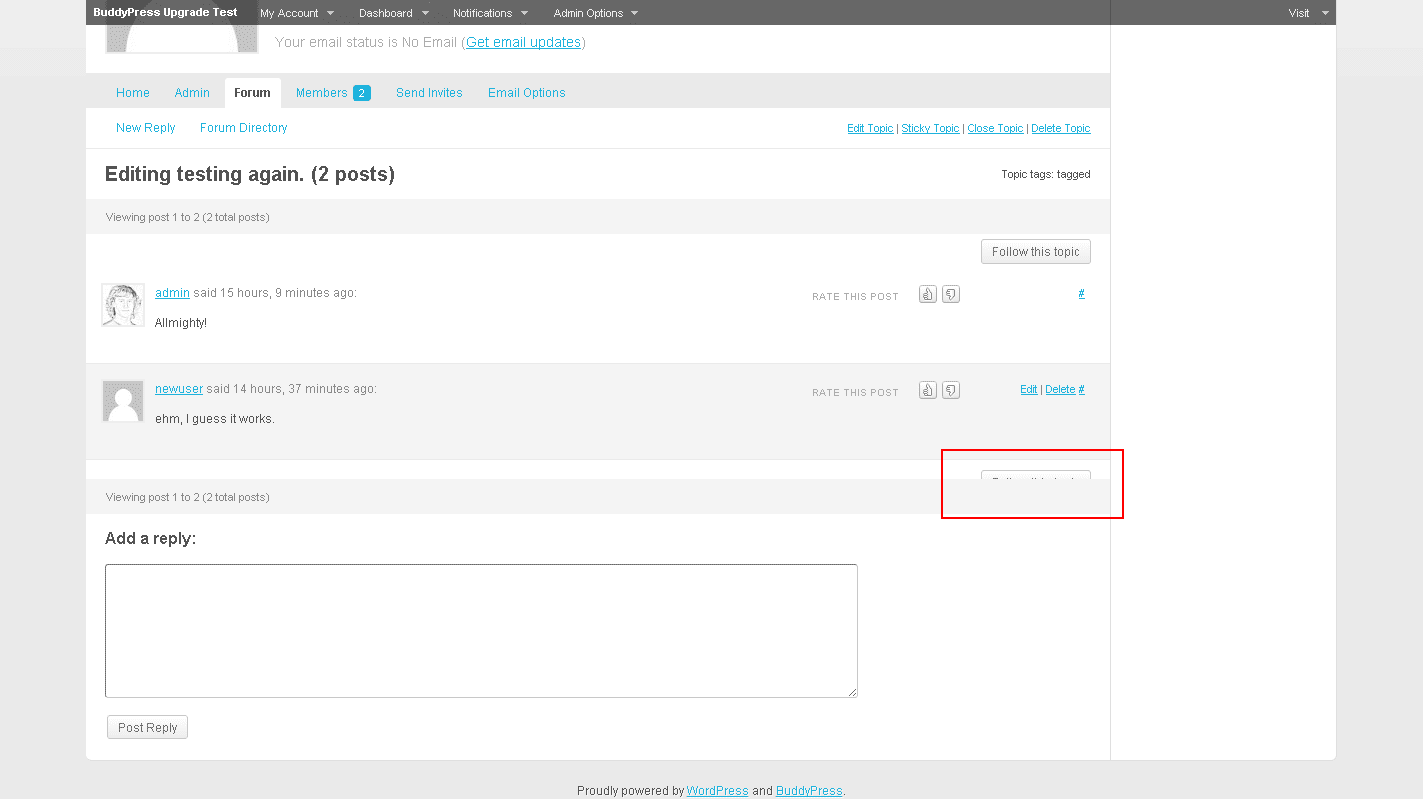Open the newuser username link

click(x=179, y=389)
